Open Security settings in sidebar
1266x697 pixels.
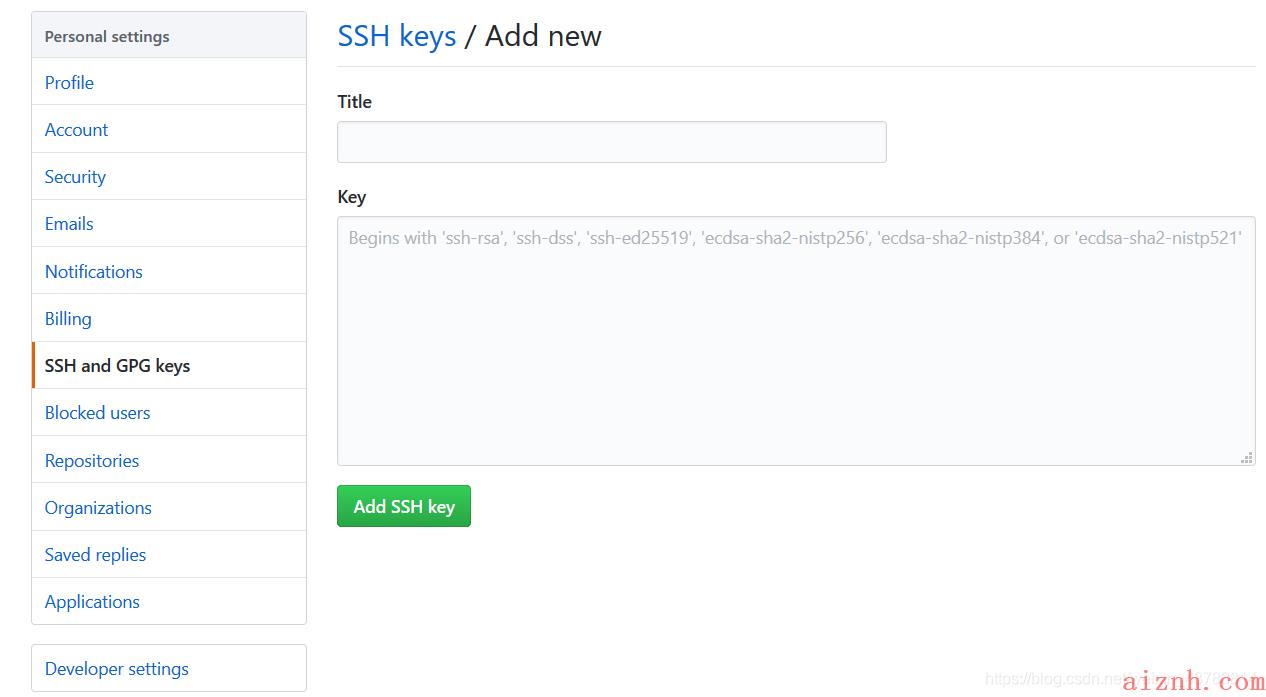tap(169, 176)
